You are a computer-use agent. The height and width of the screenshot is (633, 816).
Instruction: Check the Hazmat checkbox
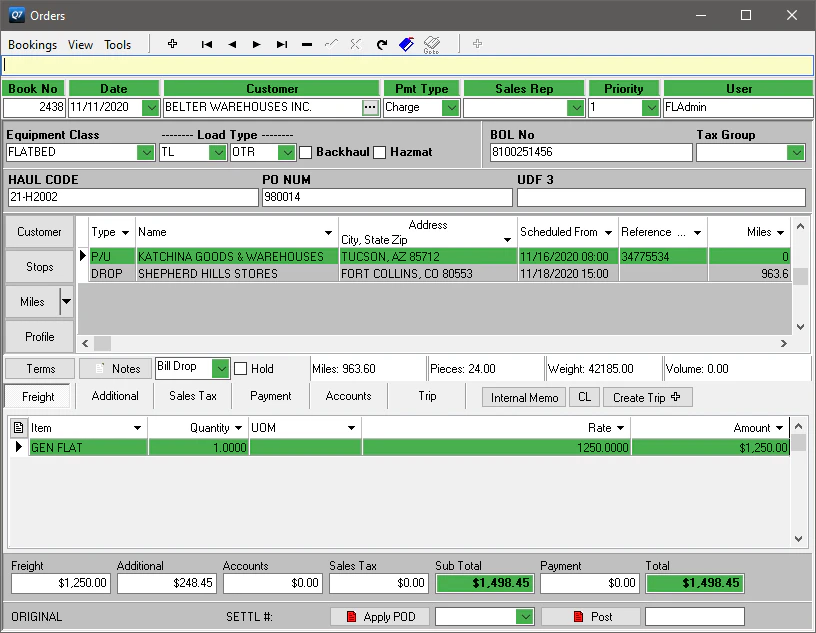(382, 152)
